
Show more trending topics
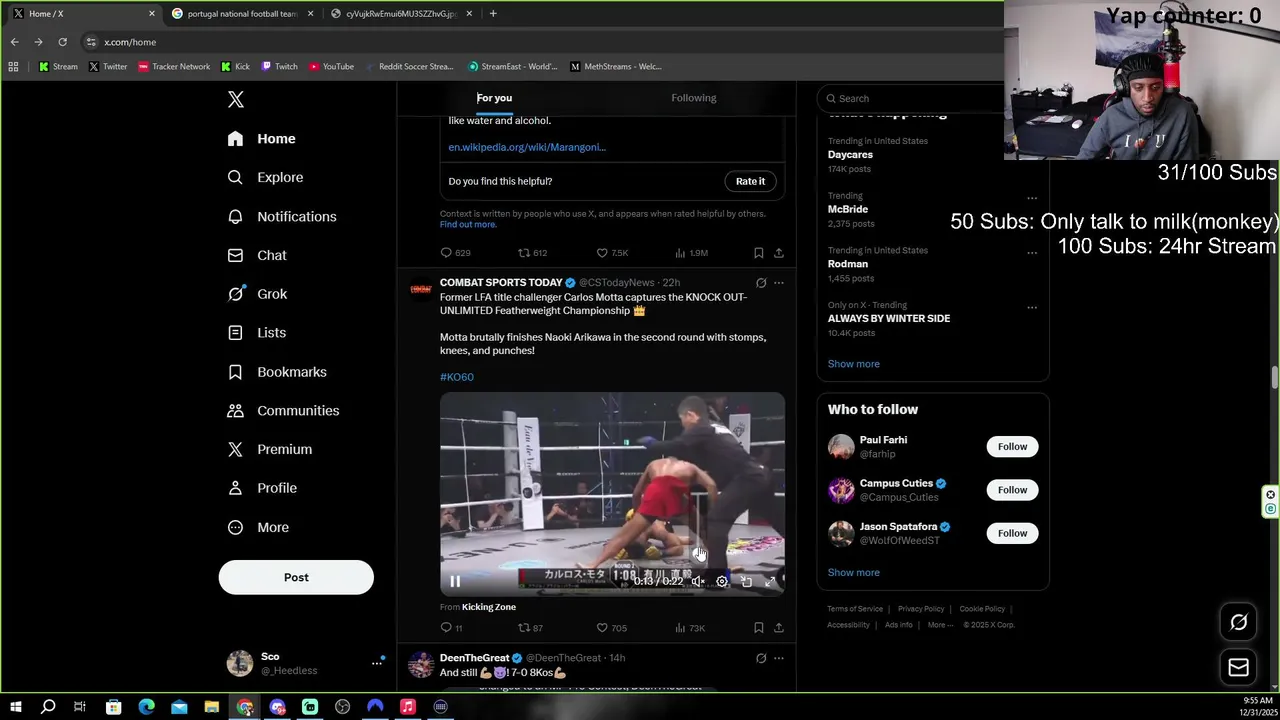(854, 364)
